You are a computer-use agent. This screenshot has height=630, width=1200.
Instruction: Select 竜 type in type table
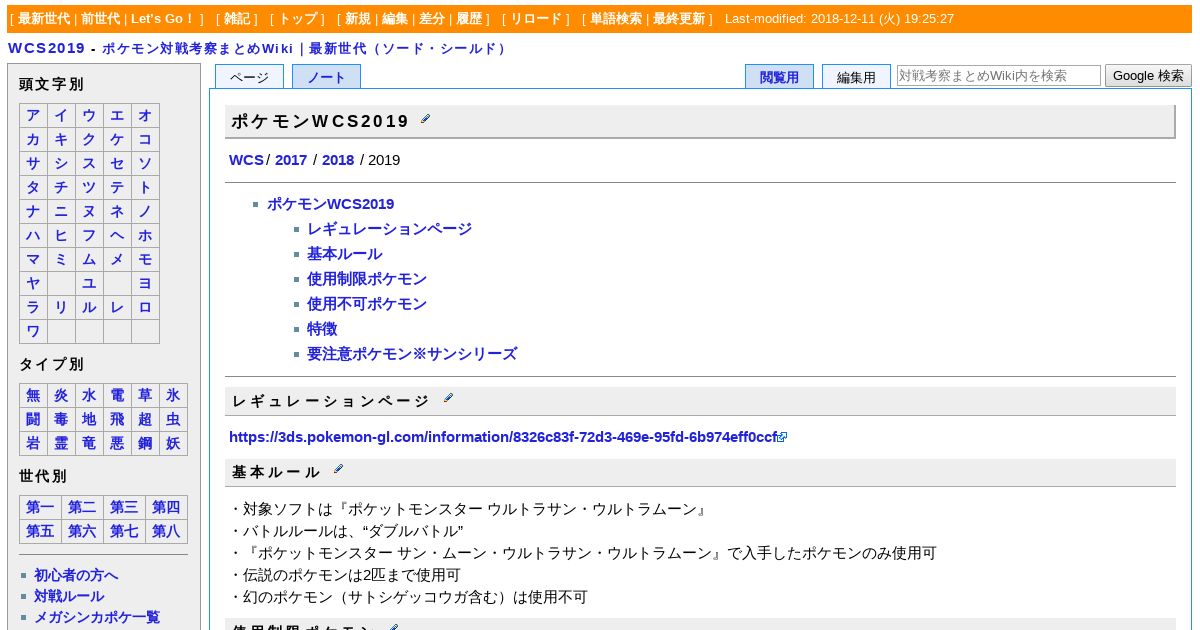pos(89,444)
